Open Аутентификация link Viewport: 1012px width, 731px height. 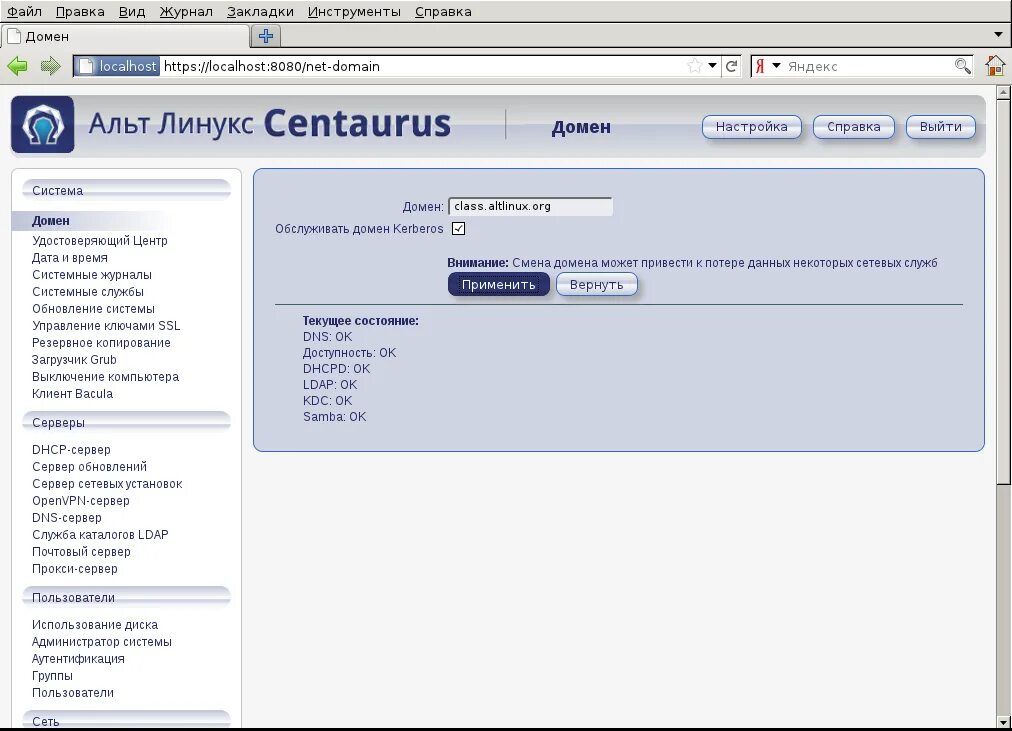pyautogui.click(x=78, y=659)
